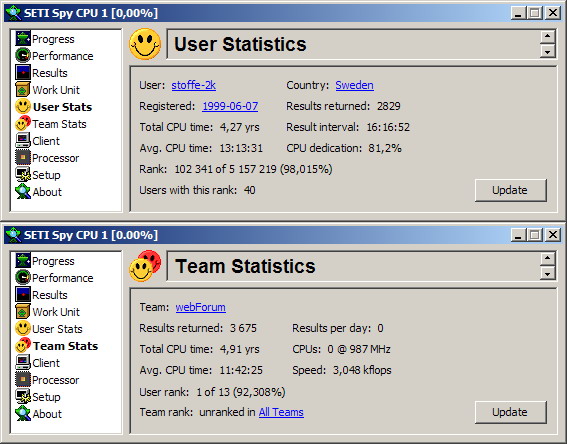This screenshot has height=444, width=567.
Task: Click '1 of 13 (92,308%)' user rank text
Action: (x=241, y=392)
